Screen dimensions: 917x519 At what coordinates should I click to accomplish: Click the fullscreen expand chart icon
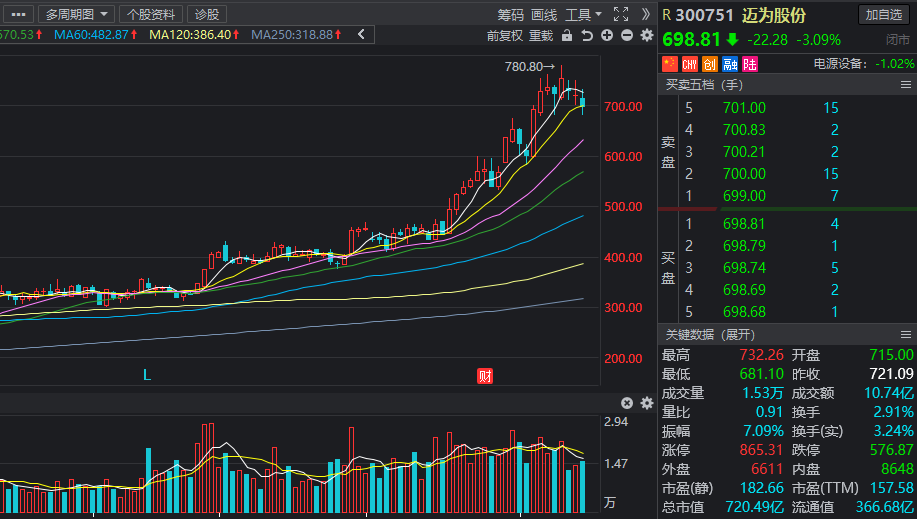tap(620, 14)
